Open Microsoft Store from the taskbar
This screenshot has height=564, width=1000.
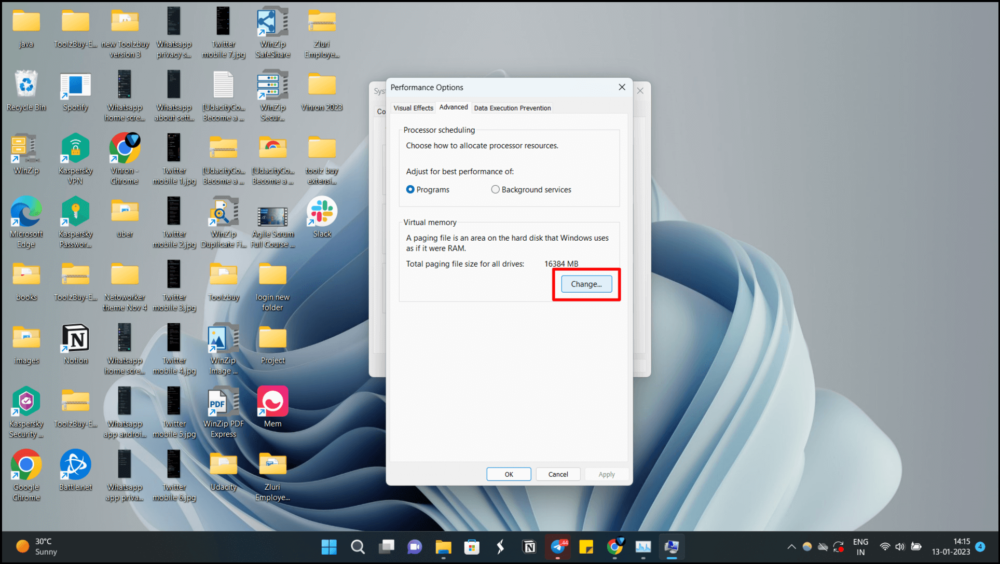[x=472, y=547]
